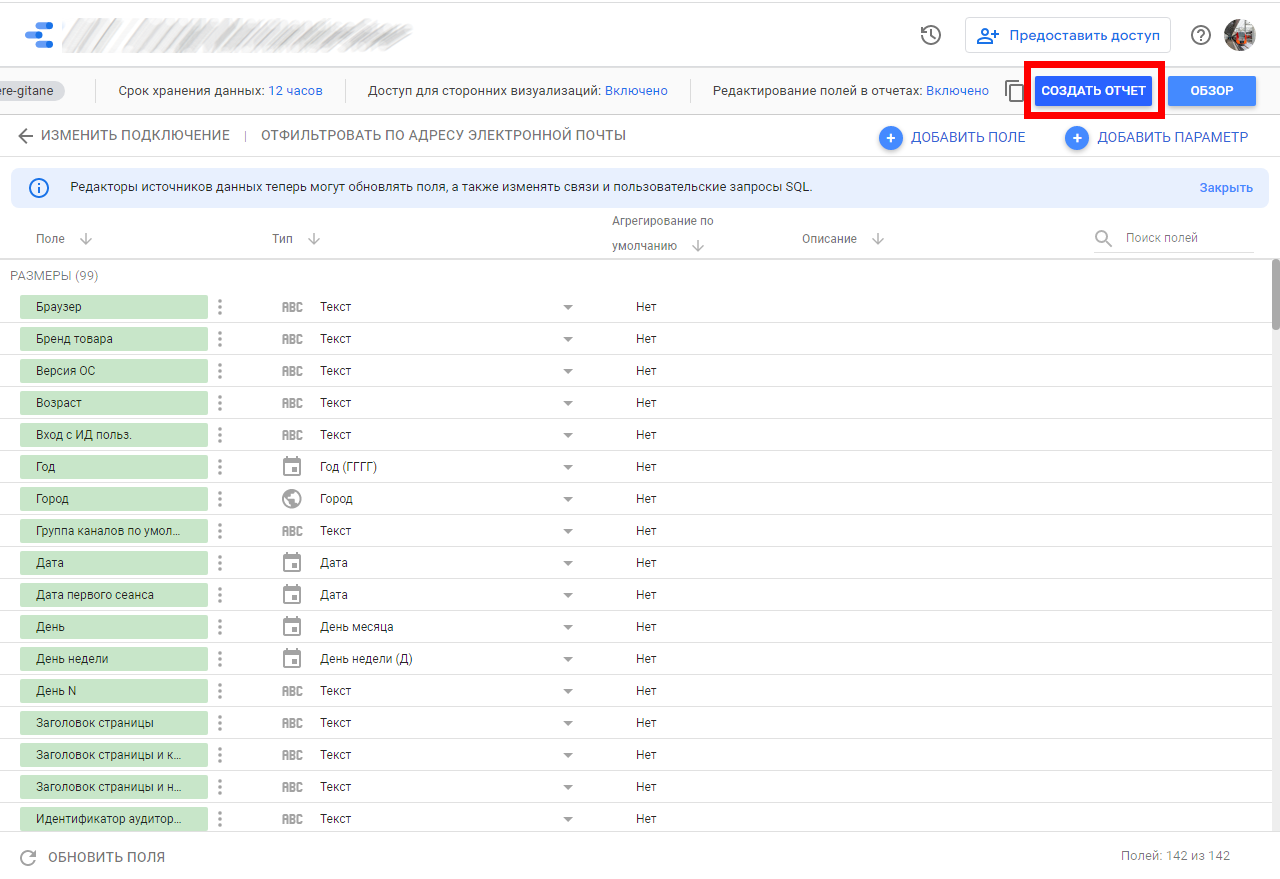The height and width of the screenshot is (879, 1280).
Task: Toggle Доступ для сторонних визуализаций Включено setting
Action: pyautogui.click(x=636, y=91)
